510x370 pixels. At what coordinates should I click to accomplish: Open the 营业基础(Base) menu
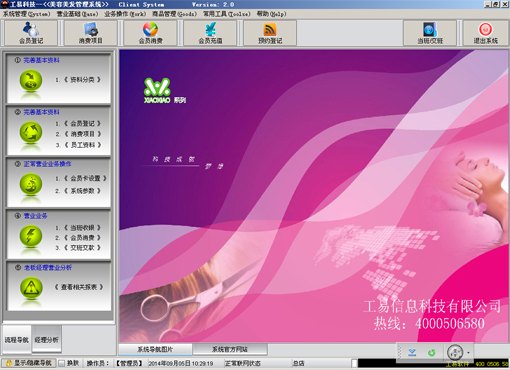tap(77, 14)
